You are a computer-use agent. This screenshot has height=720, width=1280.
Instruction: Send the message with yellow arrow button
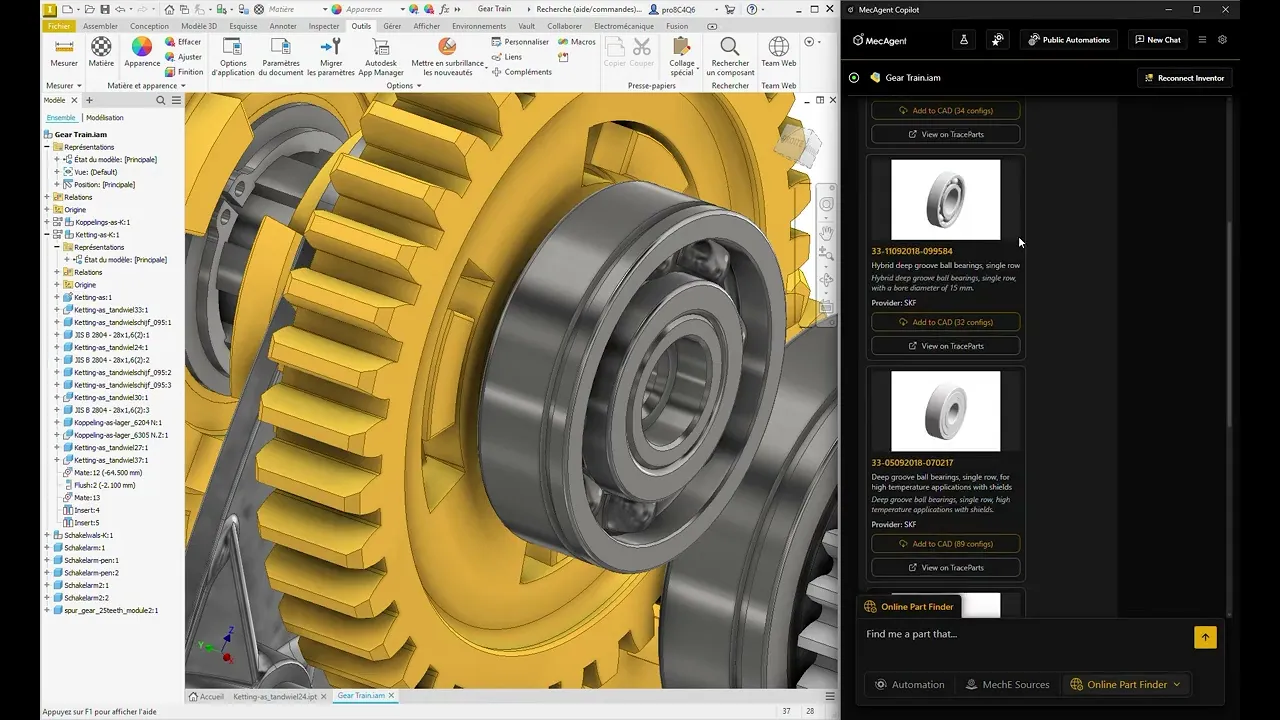[x=1205, y=637]
